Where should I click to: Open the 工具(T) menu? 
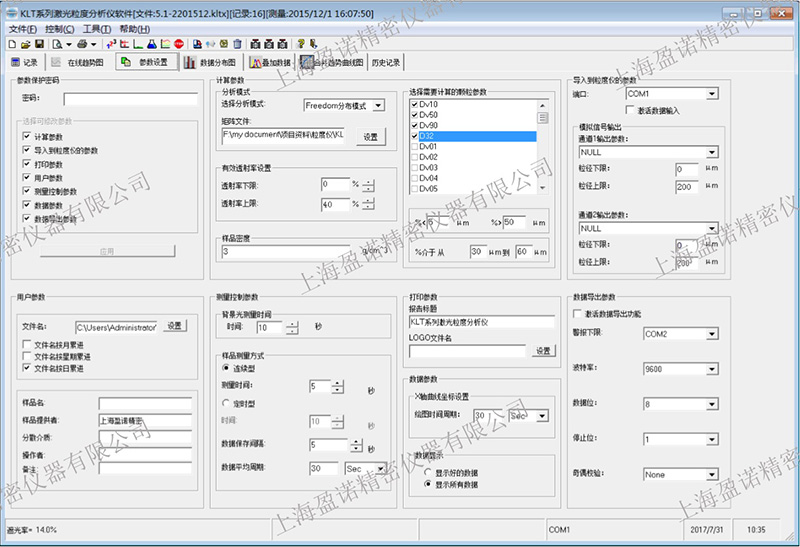[x=97, y=29]
